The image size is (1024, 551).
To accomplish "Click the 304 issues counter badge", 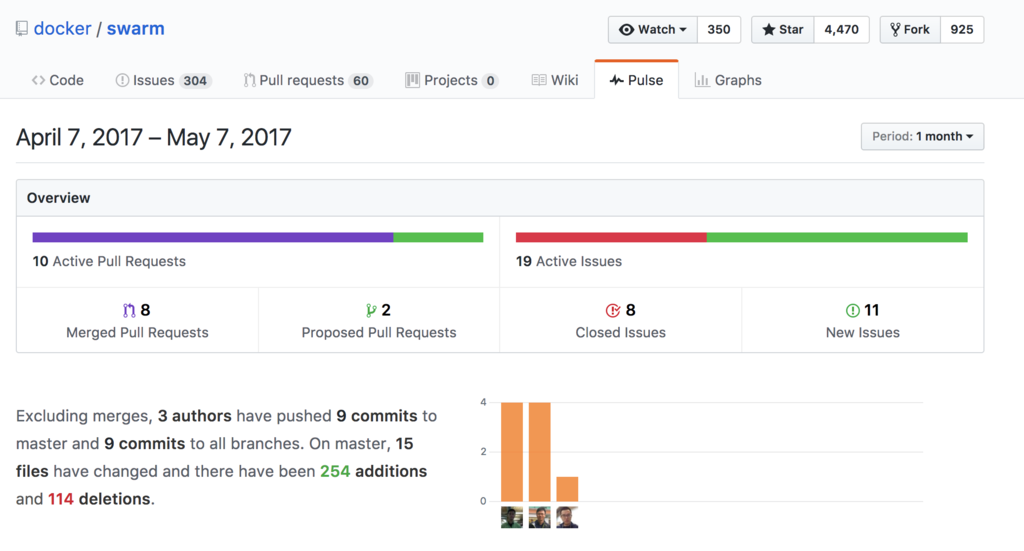I will tap(195, 81).
